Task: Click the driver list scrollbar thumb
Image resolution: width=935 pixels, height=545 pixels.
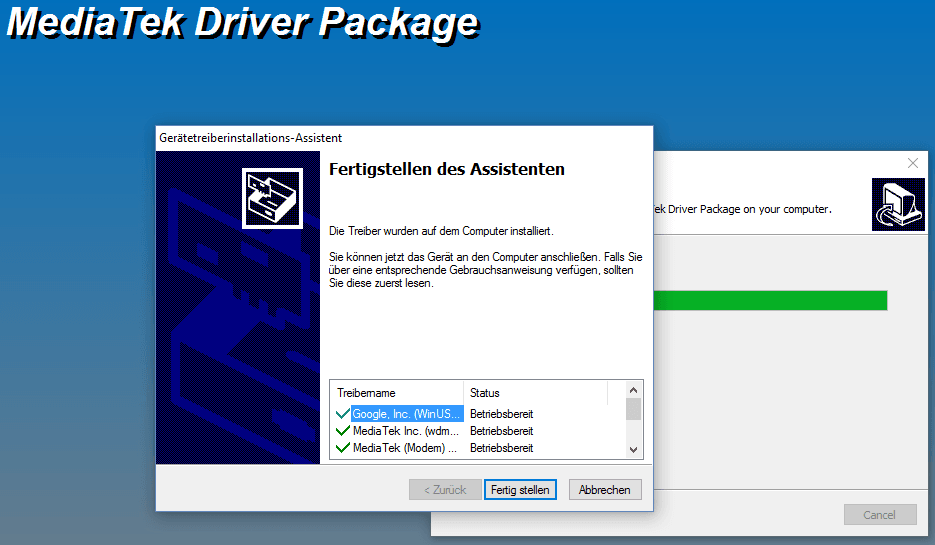Action: pyautogui.click(x=633, y=409)
